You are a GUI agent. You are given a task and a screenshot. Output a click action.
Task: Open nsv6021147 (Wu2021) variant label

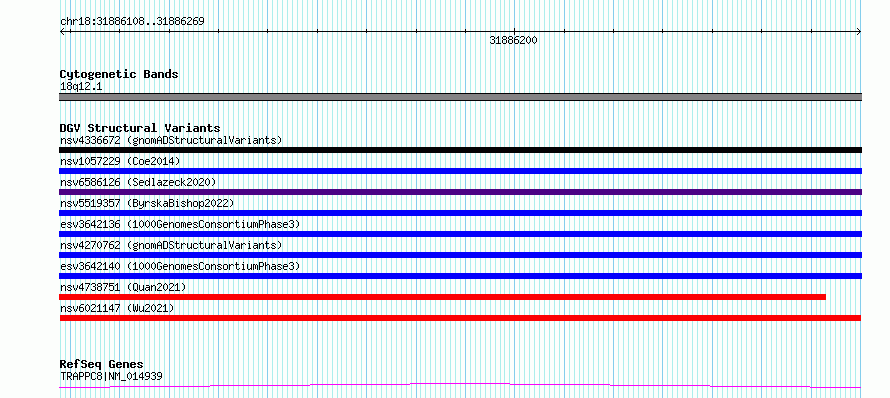click(117, 308)
